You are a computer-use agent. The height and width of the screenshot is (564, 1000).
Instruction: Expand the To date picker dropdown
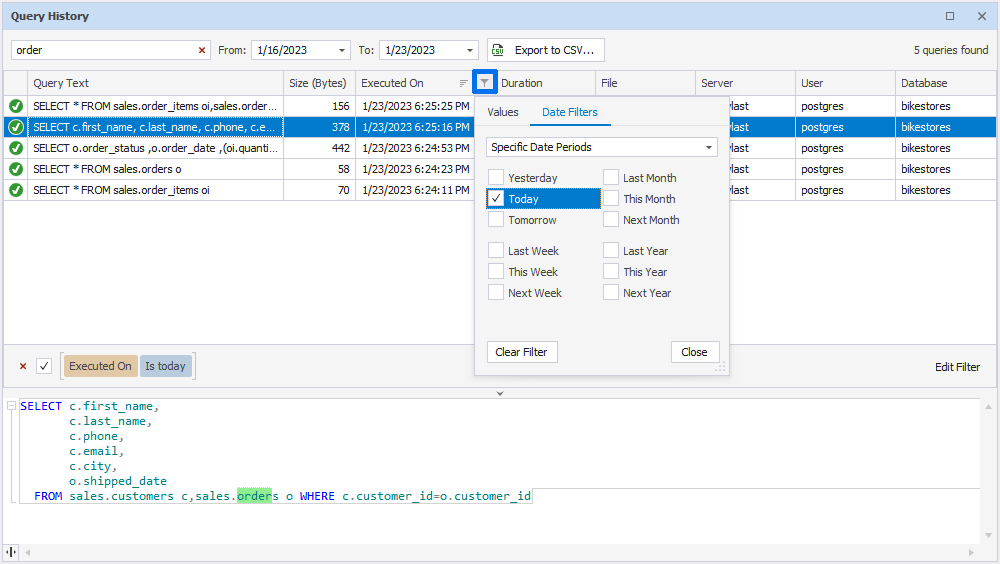[471, 50]
